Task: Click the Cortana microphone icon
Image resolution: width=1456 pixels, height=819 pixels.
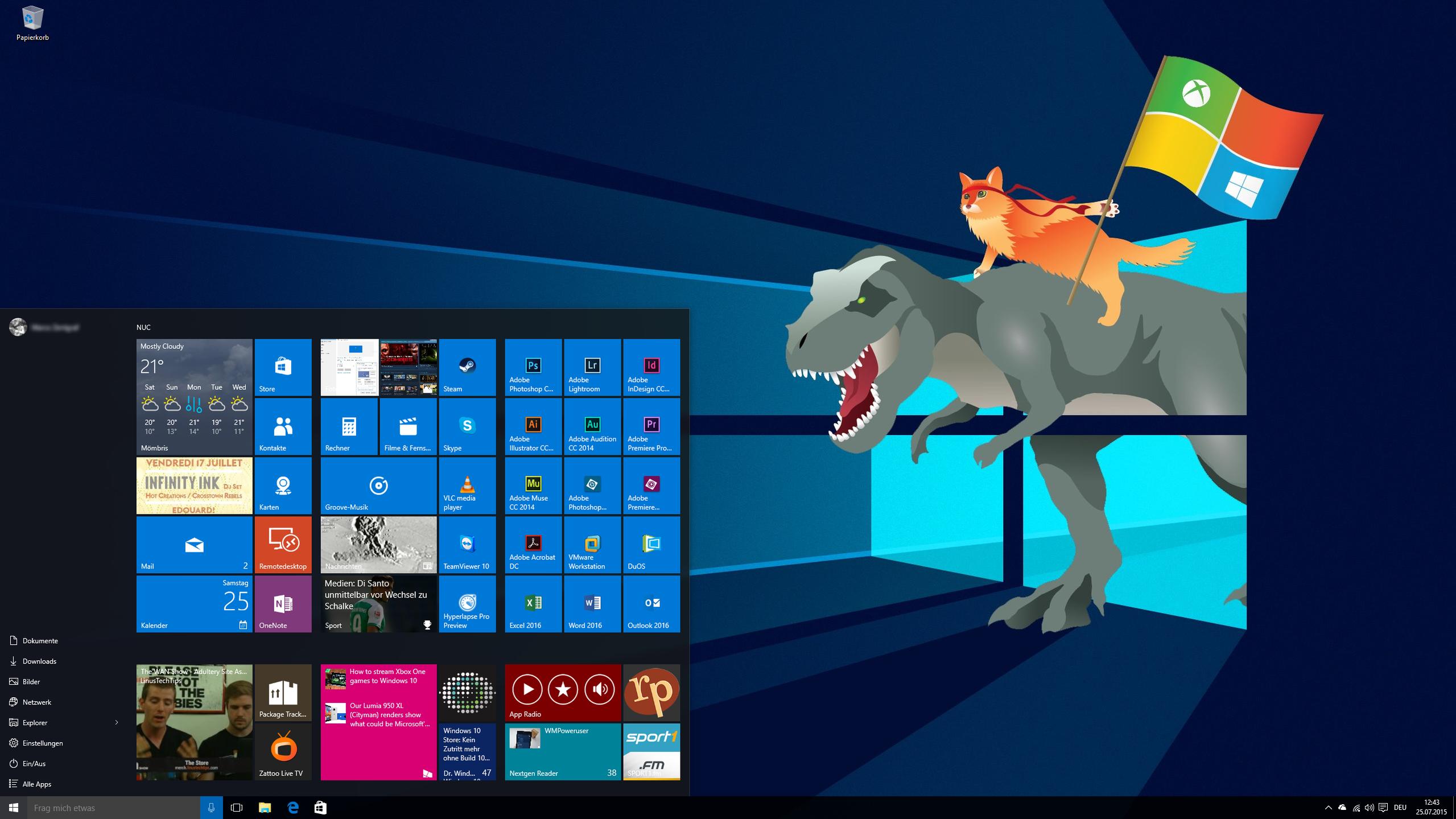Action: click(x=211, y=808)
